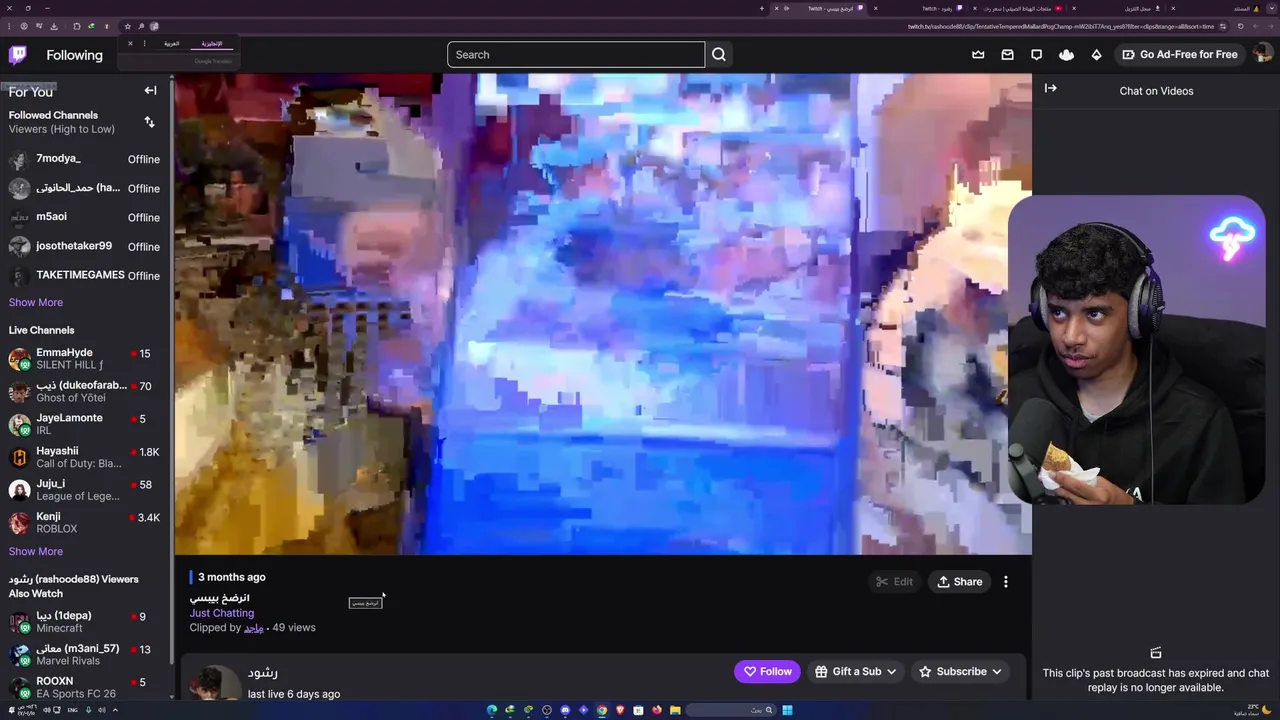Click Go Ad-Free for Free
Screen dimensions: 1280x720
(1179, 55)
